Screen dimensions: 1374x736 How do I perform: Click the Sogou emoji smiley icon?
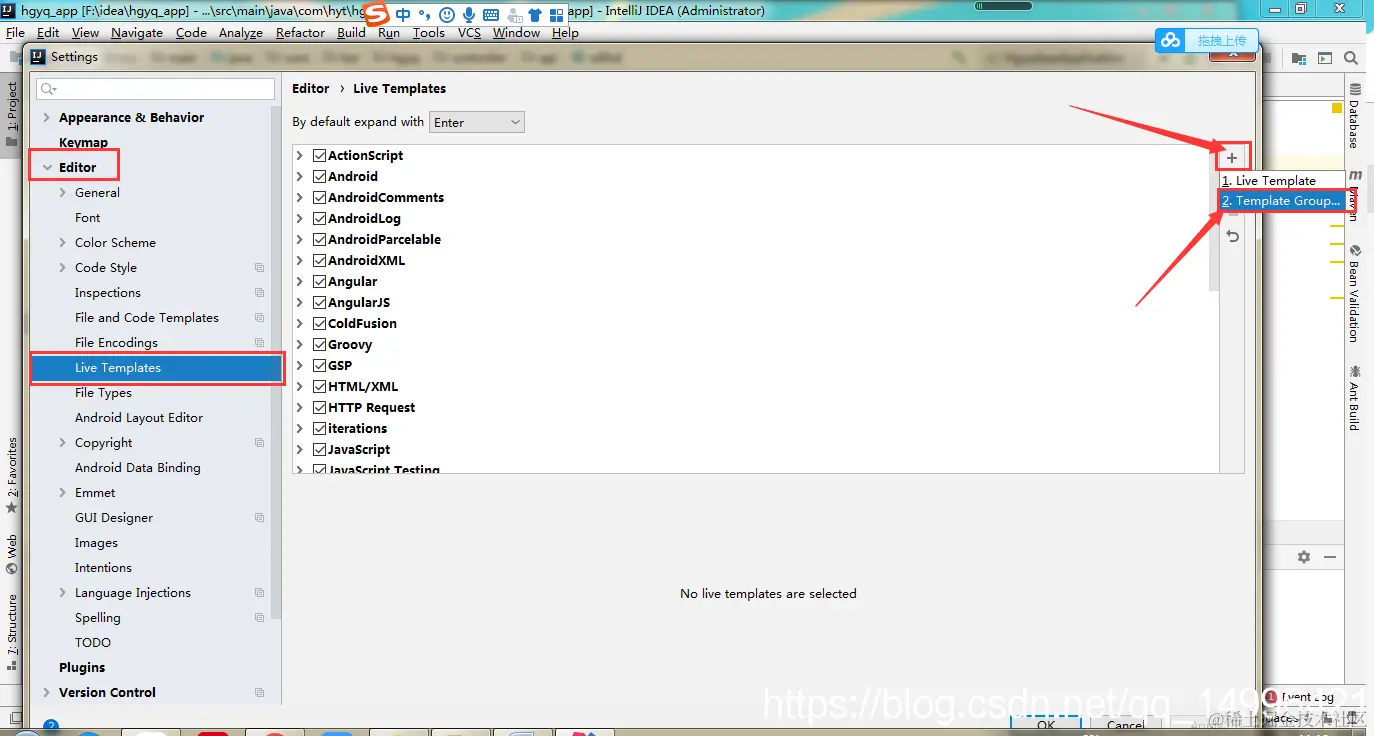[447, 15]
